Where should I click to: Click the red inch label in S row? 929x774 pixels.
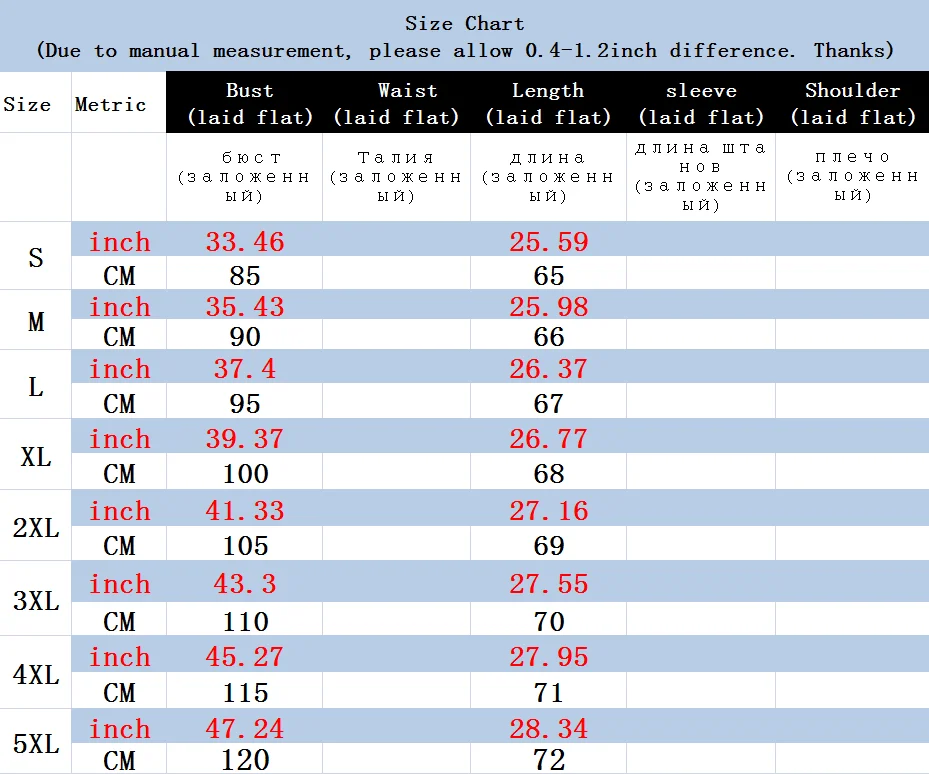coord(120,242)
